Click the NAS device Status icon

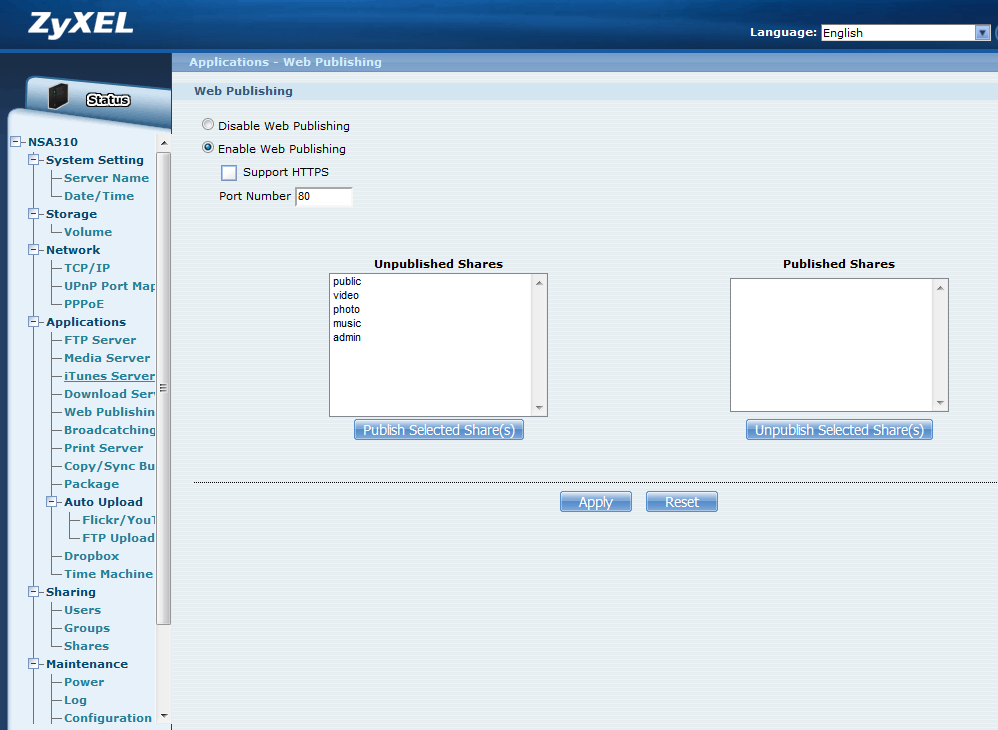58,96
